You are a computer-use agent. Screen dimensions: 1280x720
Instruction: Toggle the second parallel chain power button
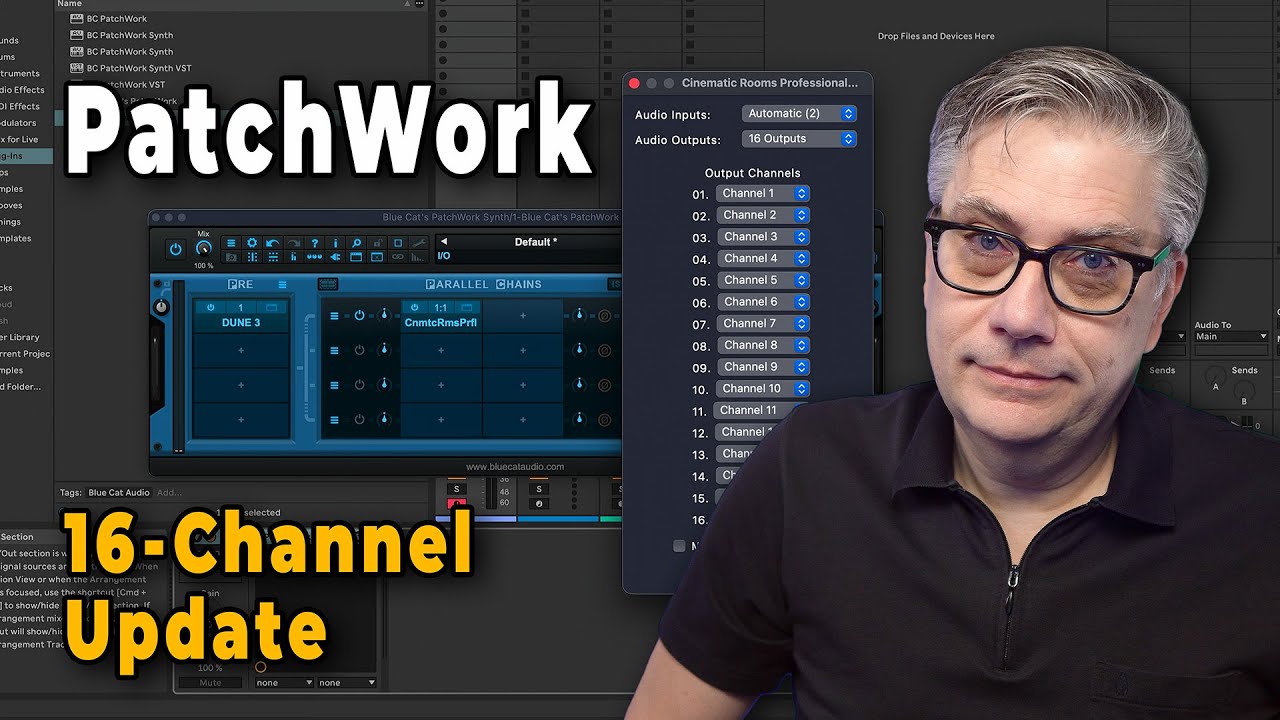[359, 350]
